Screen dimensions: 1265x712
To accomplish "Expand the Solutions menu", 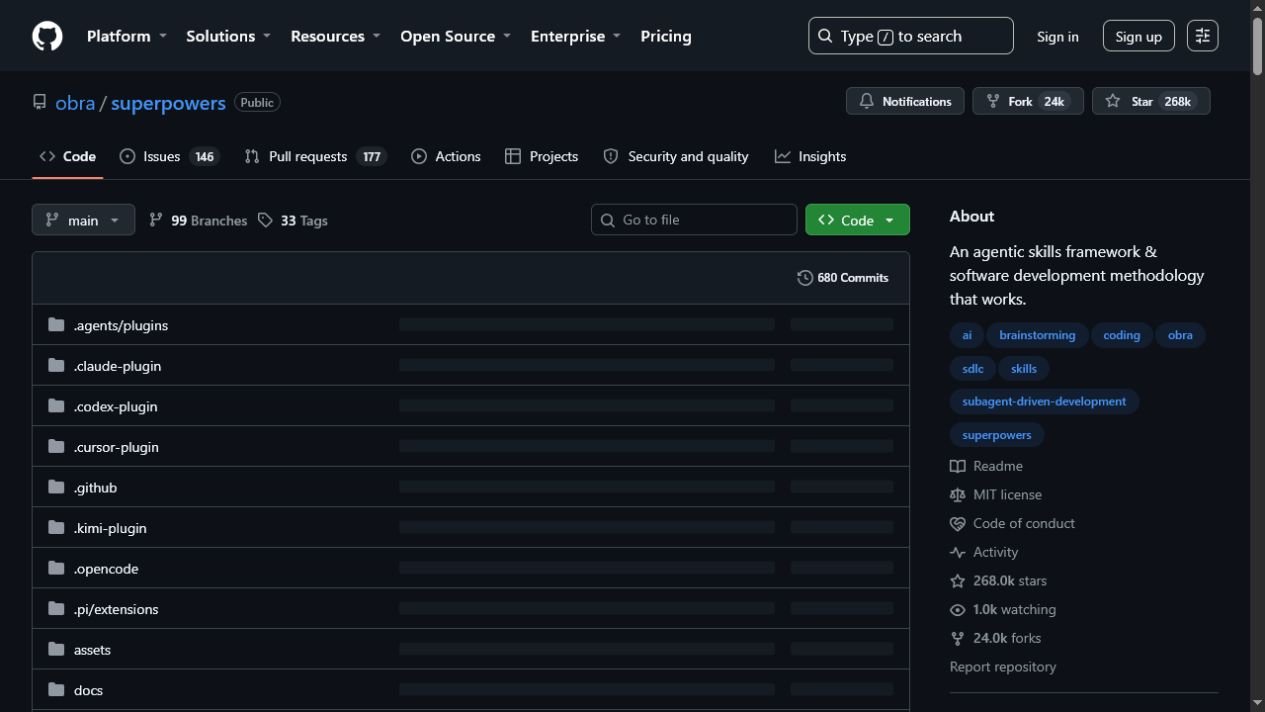I will tap(229, 36).
